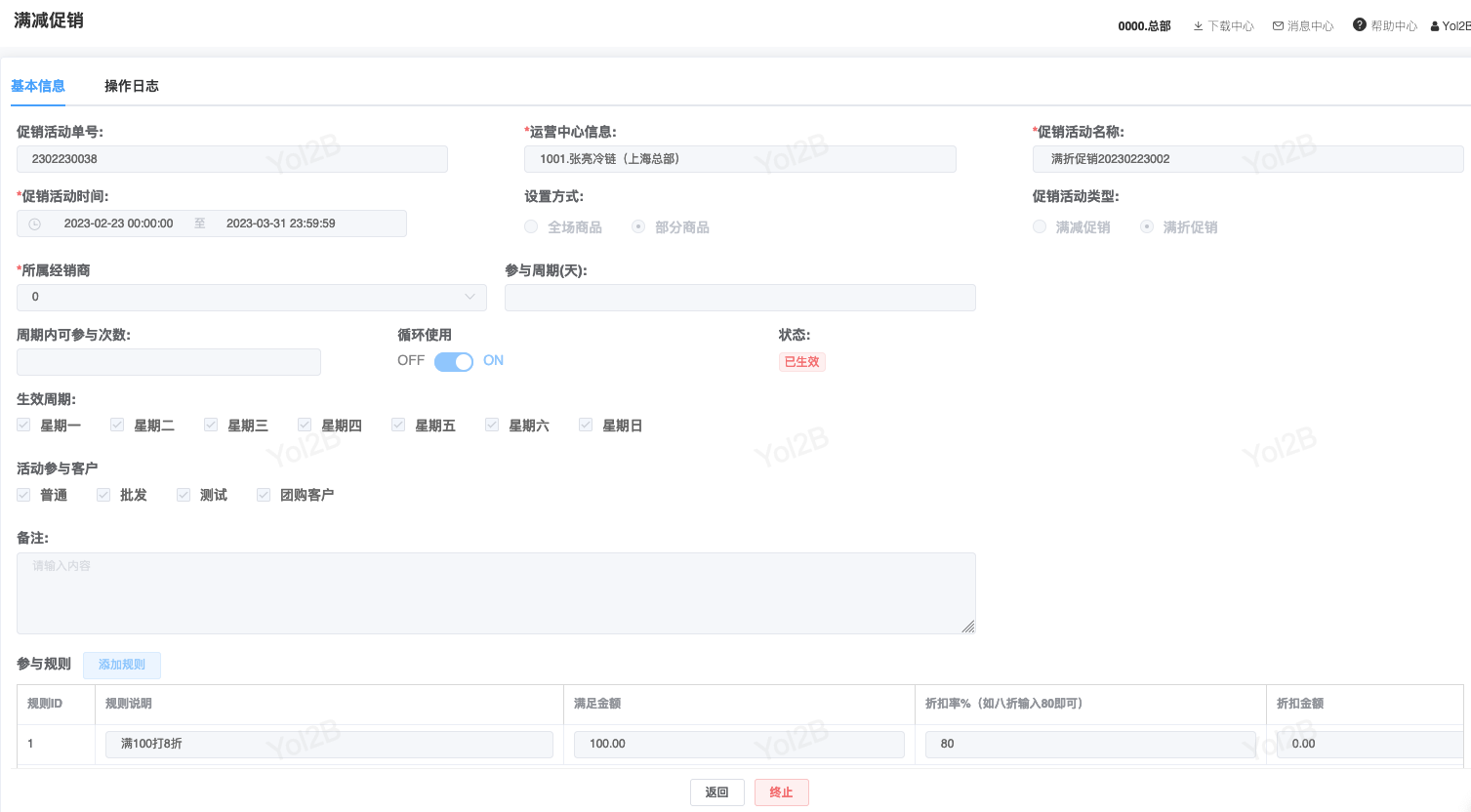Viewport: 1471px width, 812px height.
Task: Click the 周期内可参与次数 input field
Action: (x=169, y=362)
